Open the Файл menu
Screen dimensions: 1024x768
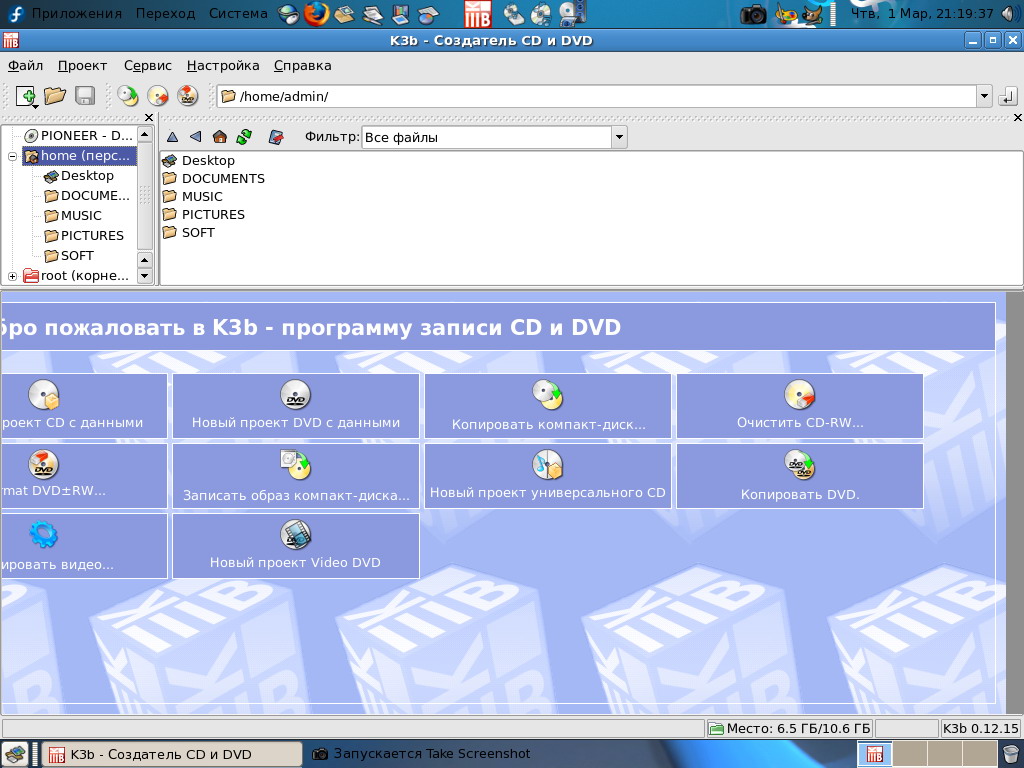[25, 65]
